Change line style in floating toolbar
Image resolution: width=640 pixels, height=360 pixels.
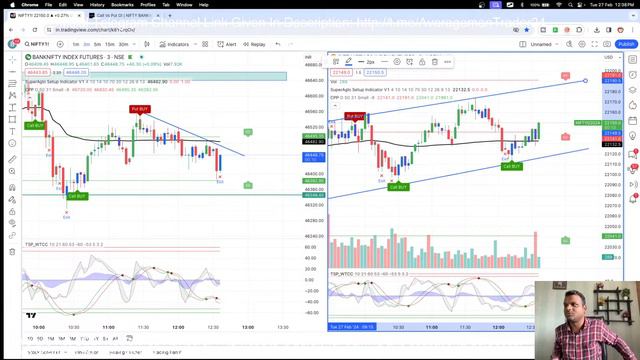pos(384,62)
